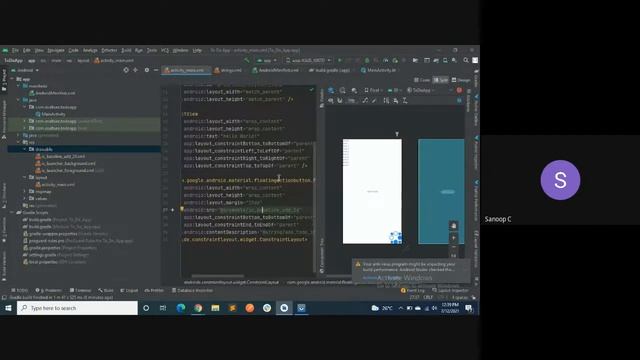The width and height of the screenshot is (640, 360).
Task: Open the Logcat tool window
Action: pyautogui.click(x=129, y=291)
